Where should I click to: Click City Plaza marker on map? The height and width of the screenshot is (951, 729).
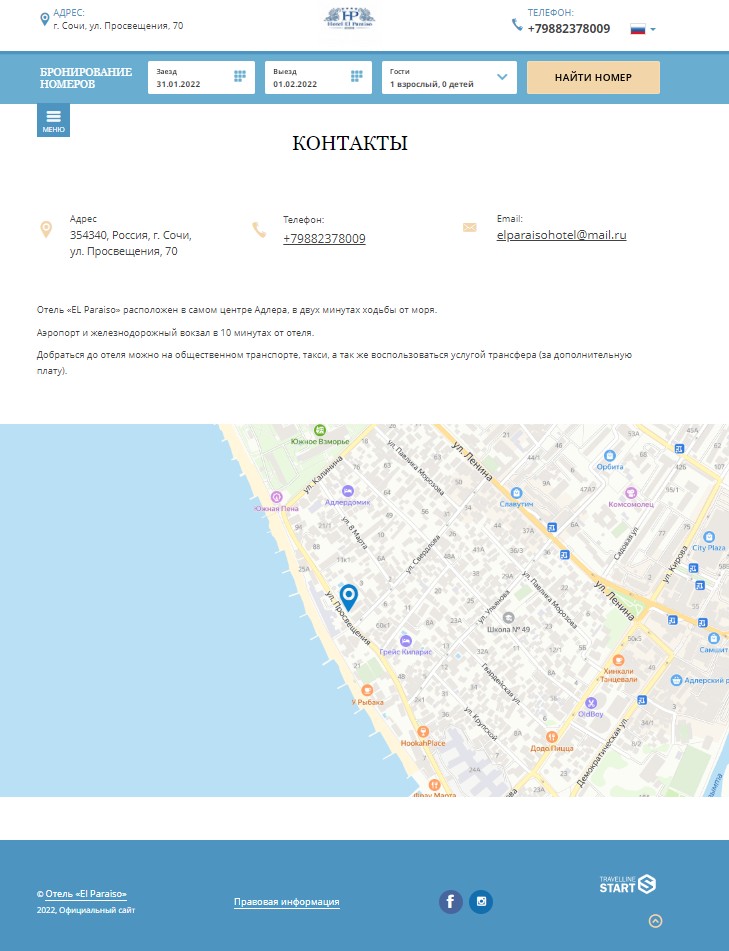[x=708, y=537]
